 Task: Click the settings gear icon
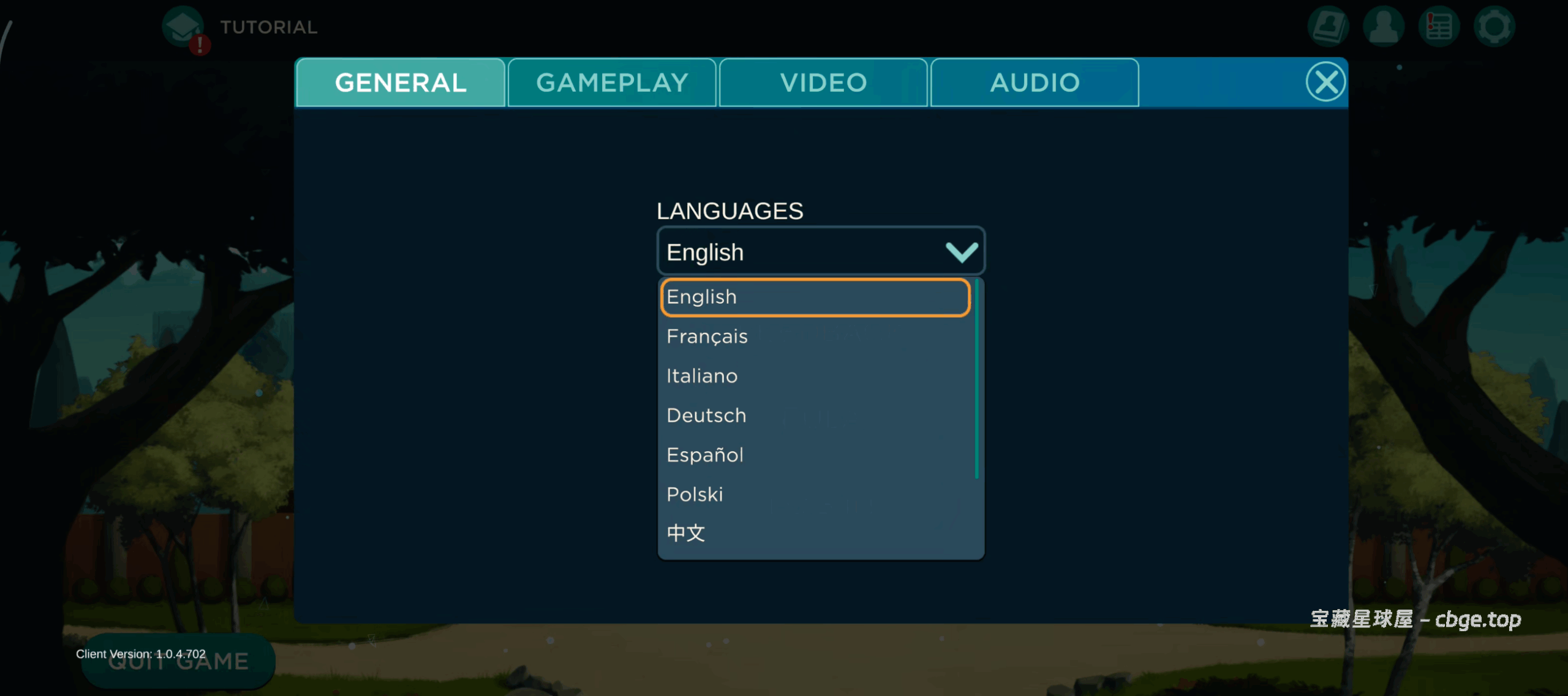pyautogui.click(x=1494, y=27)
